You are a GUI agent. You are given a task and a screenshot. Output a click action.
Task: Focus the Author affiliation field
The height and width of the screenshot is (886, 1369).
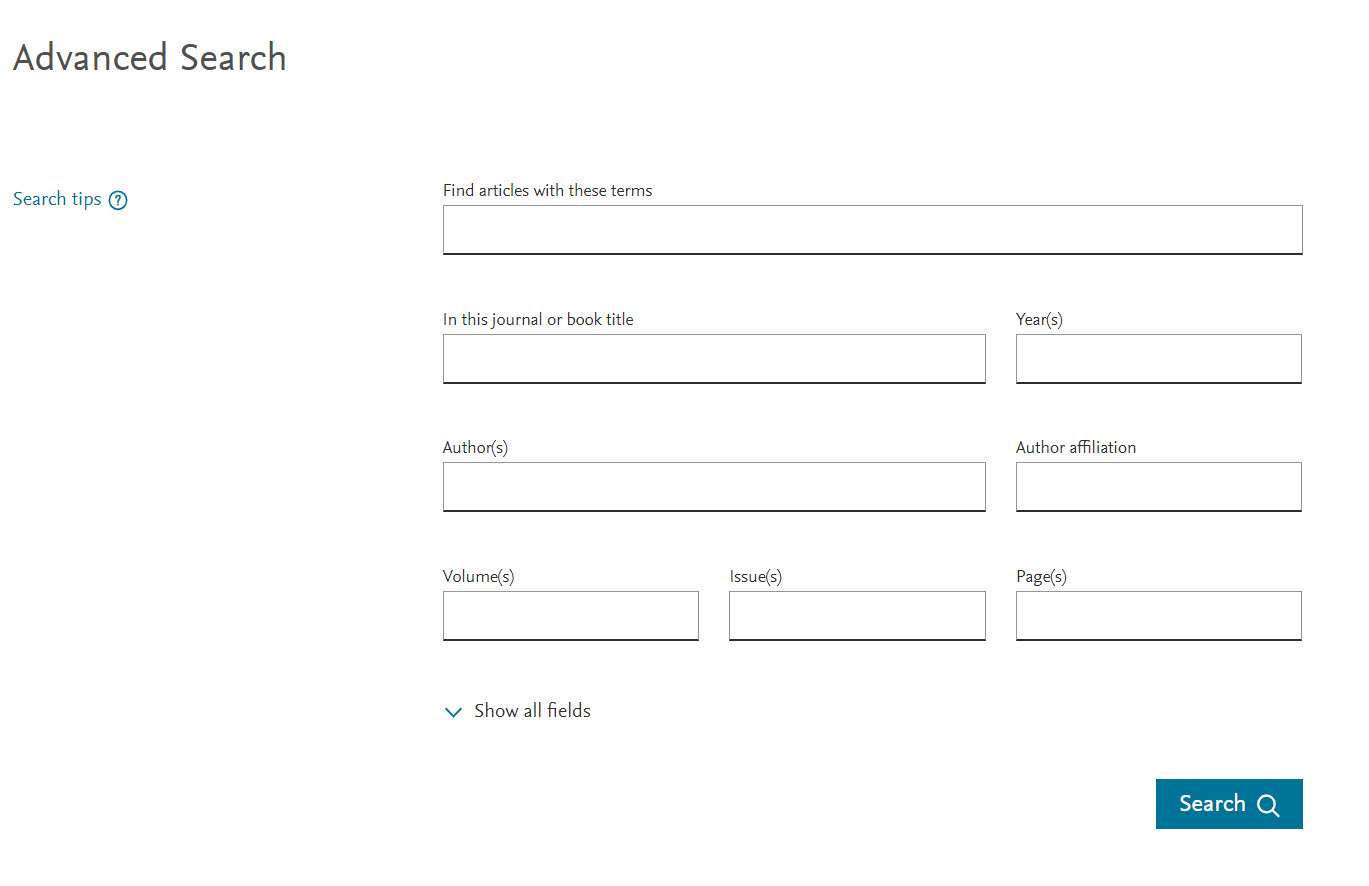tap(1158, 487)
